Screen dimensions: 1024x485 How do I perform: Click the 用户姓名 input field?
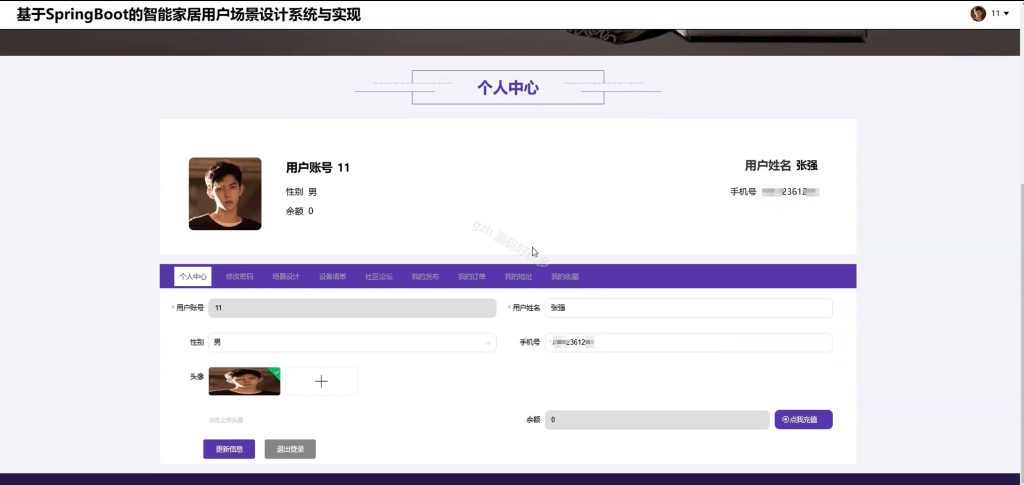tap(689, 308)
